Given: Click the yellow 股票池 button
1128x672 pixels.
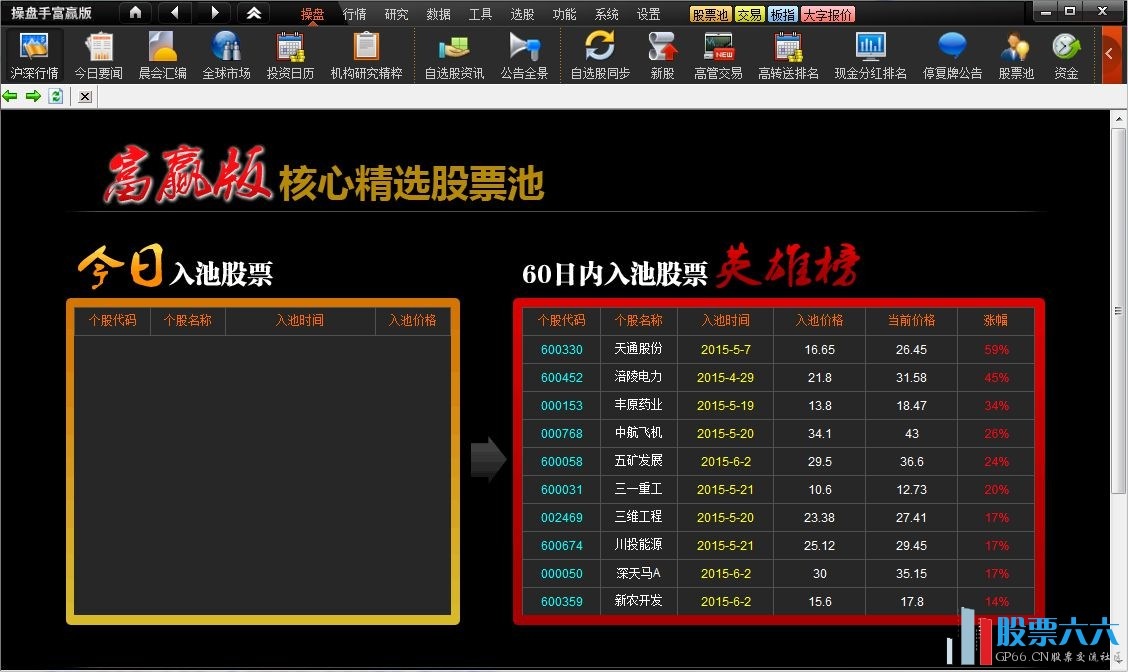Looking at the screenshot, I should pyautogui.click(x=710, y=15).
